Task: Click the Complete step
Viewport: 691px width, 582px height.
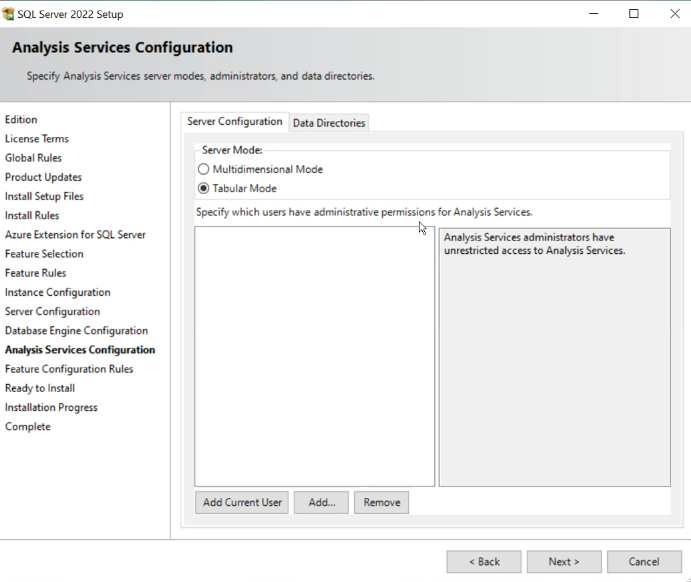Action: click(x=28, y=426)
